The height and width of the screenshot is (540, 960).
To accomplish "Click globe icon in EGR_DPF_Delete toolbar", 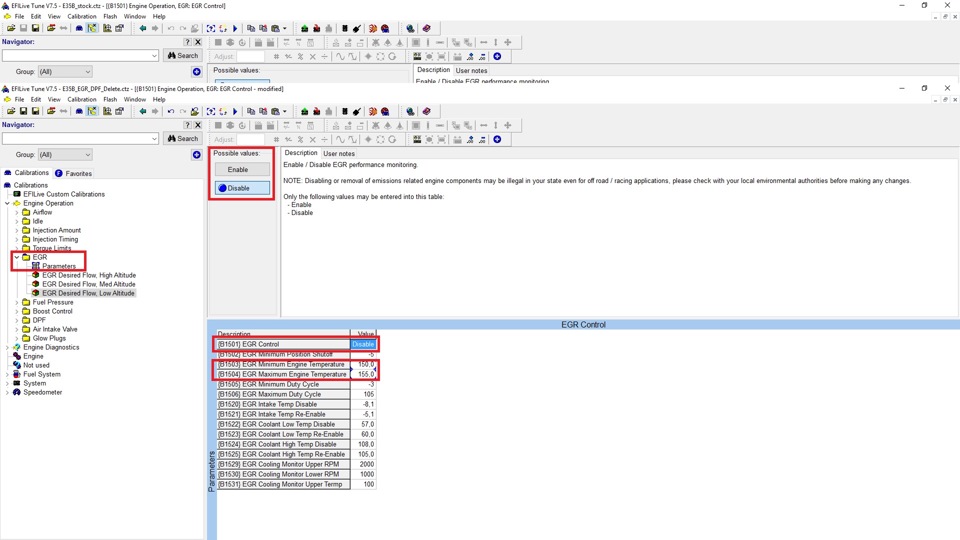I will tap(410, 111).
